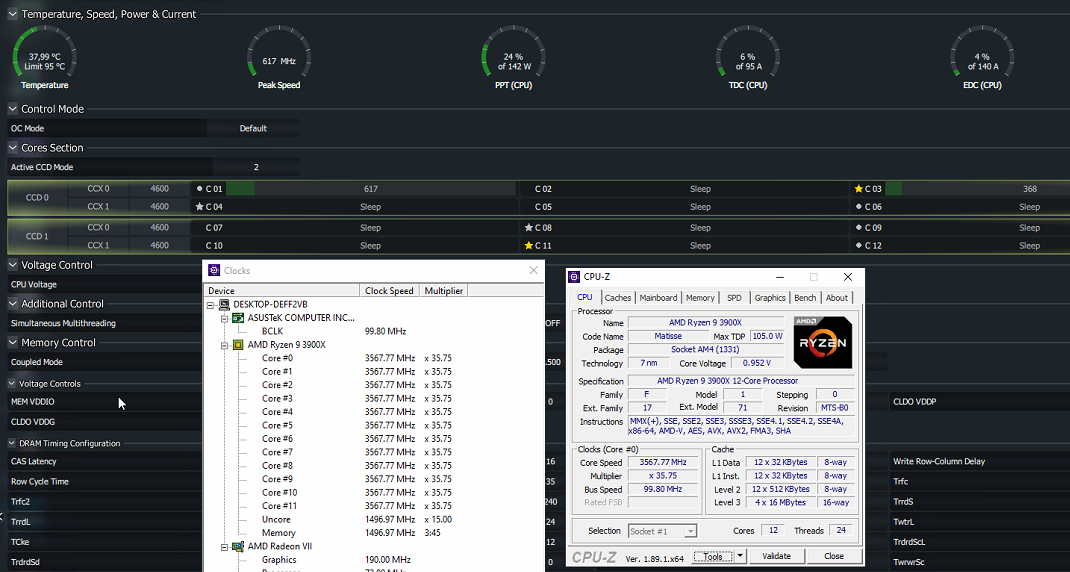Collapse the Control Mode section
Screen dimensions: 1070x572
click(13, 109)
